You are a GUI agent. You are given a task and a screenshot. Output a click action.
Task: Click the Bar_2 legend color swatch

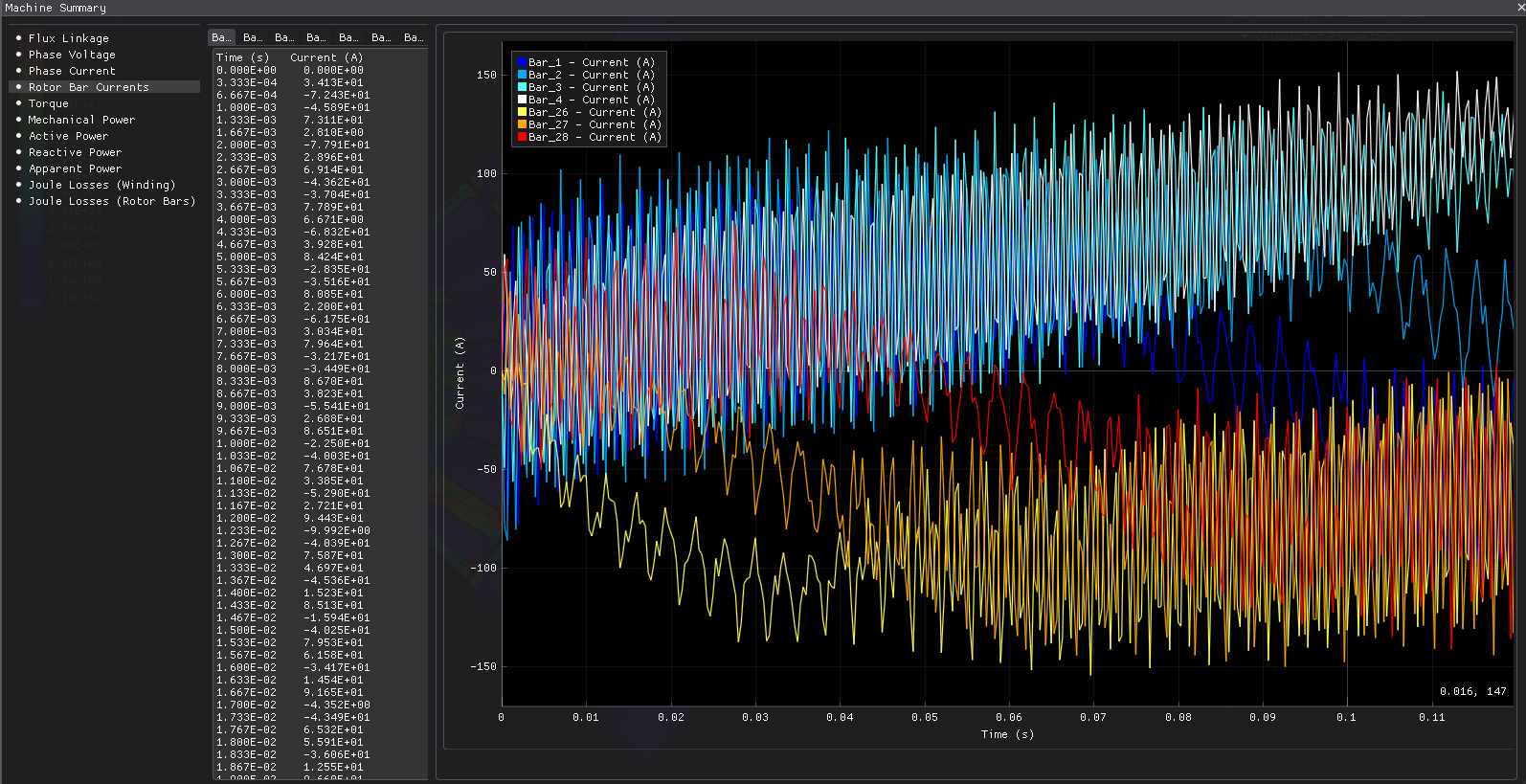(523, 75)
